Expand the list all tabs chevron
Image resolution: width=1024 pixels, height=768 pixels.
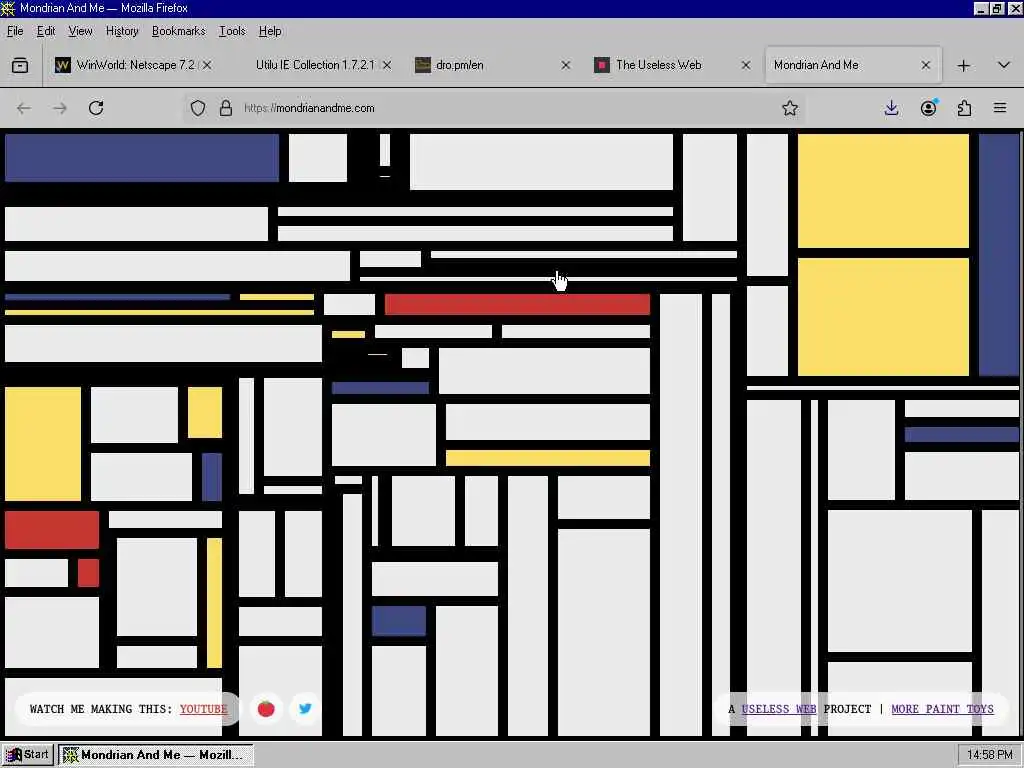[x=1004, y=65]
